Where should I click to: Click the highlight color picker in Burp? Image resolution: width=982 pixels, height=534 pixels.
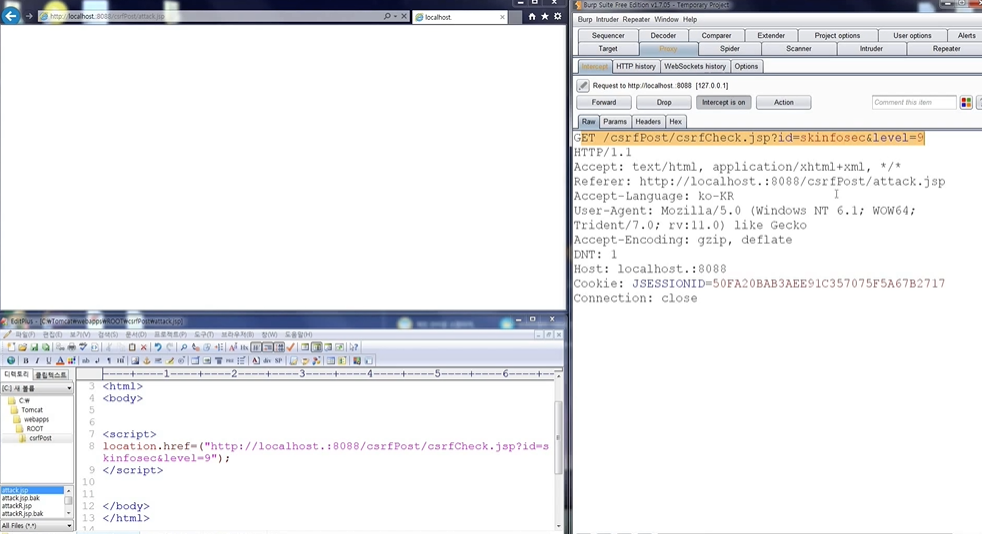pos(966,103)
